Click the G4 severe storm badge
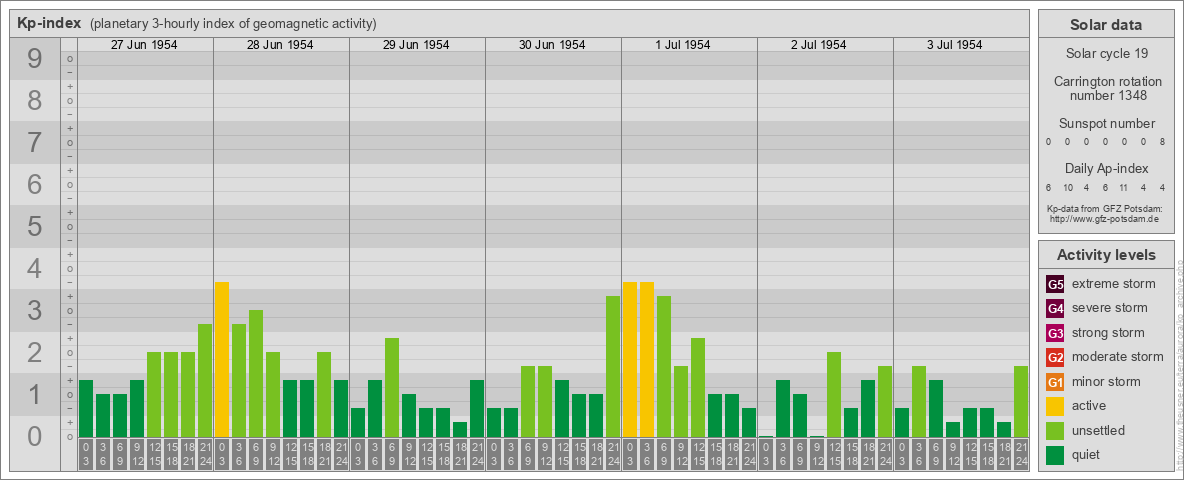Image resolution: width=1184 pixels, height=480 pixels. click(1055, 309)
